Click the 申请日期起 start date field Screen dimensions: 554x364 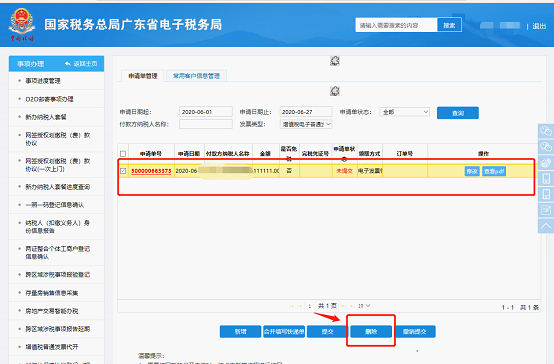(206, 112)
